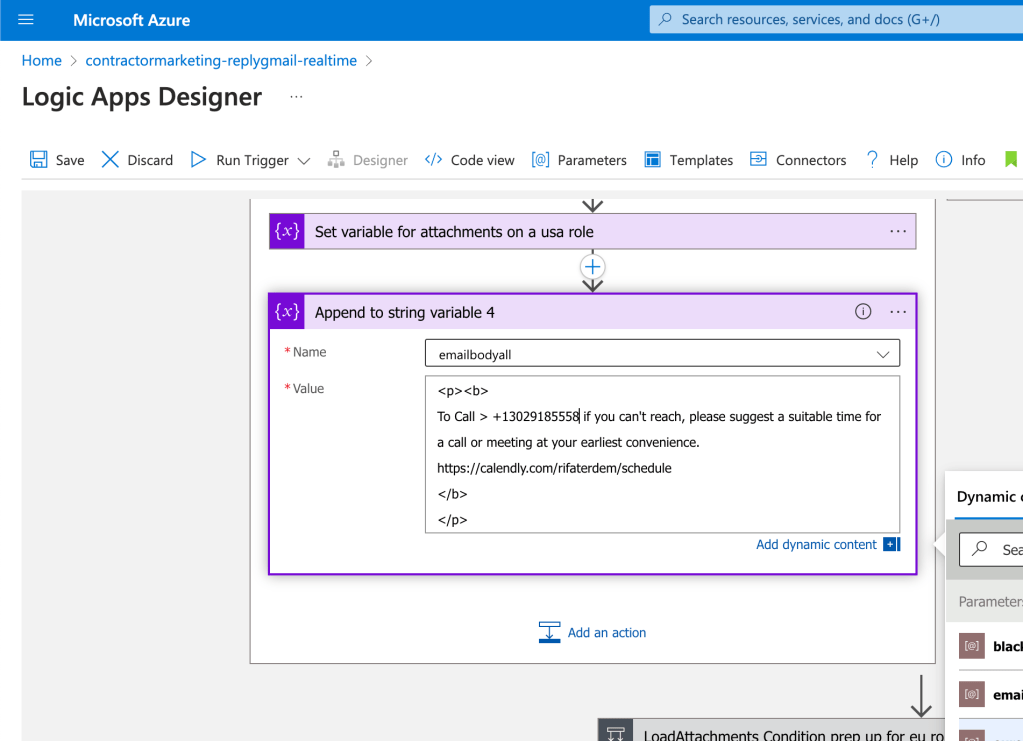Screen dimensions: 1023x741
Task: Insert a new step with the plus circle
Action: coord(592,267)
